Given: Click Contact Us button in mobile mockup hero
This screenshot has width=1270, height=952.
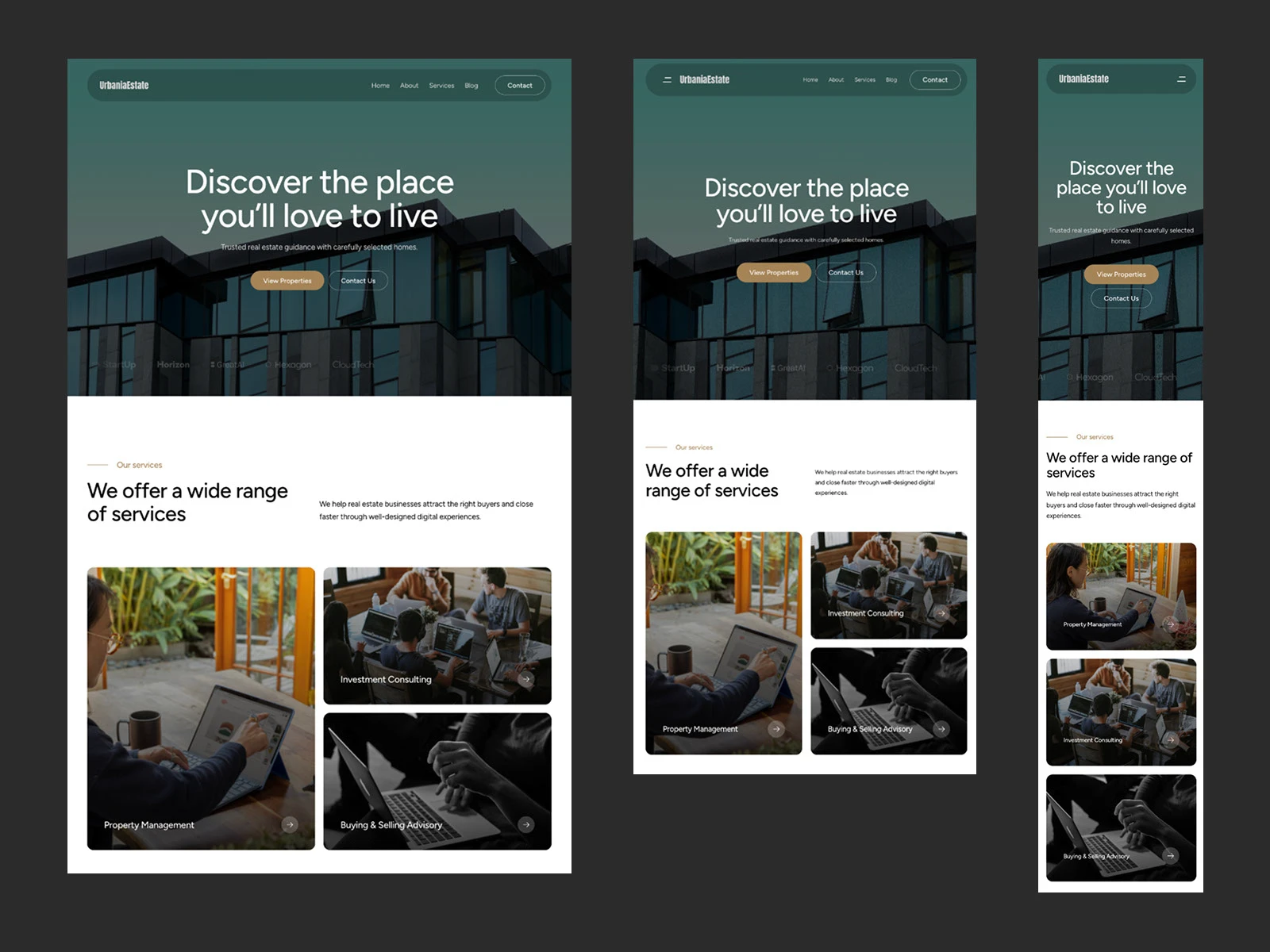Looking at the screenshot, I should pyautogui.click(x=1121, y=298).
